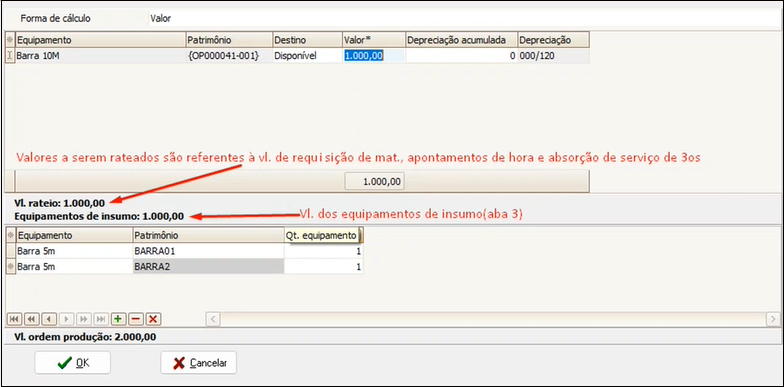
Task: Select the Valor cell showing 1.000,00
Action: pos(374,56)
